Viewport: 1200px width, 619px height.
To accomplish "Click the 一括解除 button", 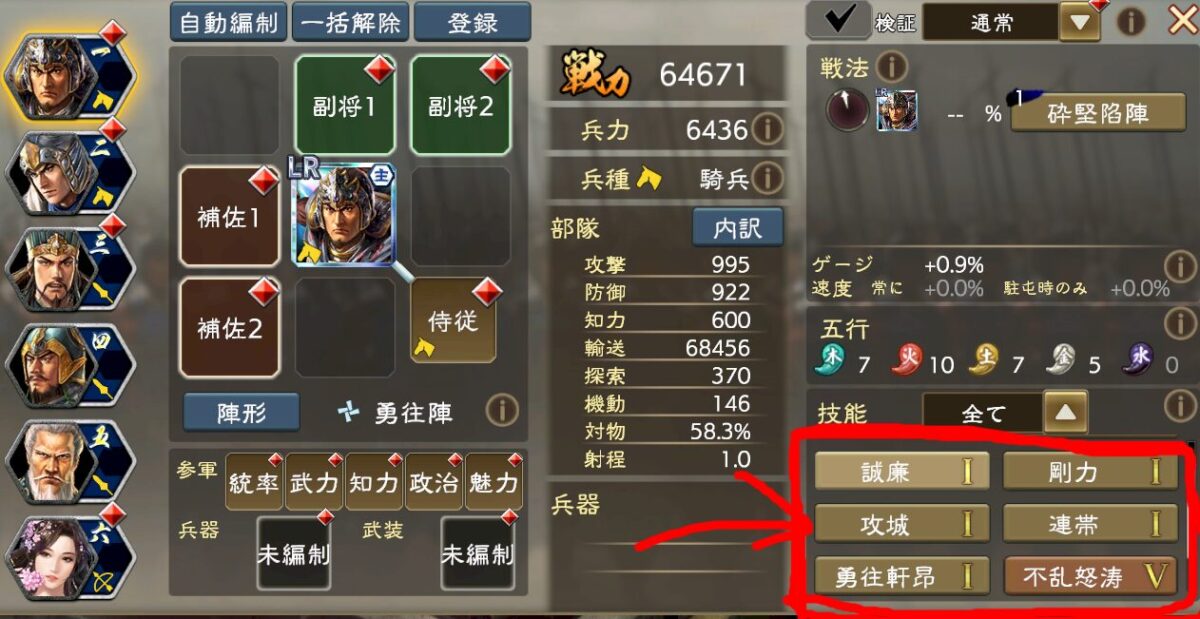I will [350, 22].
